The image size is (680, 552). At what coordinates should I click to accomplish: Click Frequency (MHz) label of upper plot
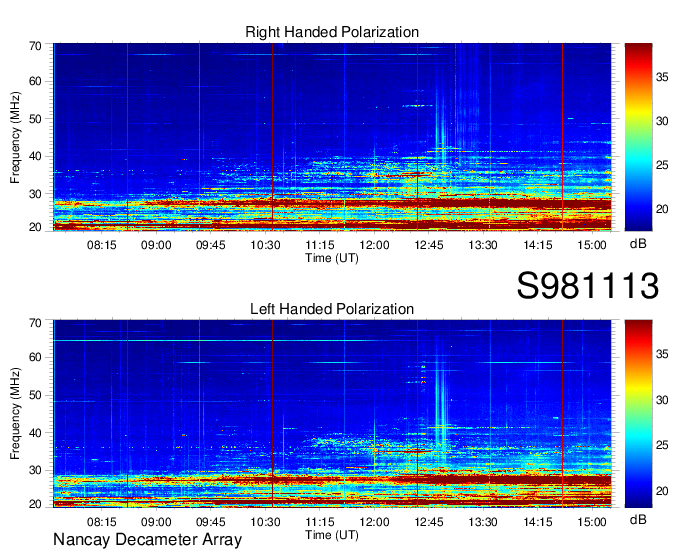click(15, 137)
